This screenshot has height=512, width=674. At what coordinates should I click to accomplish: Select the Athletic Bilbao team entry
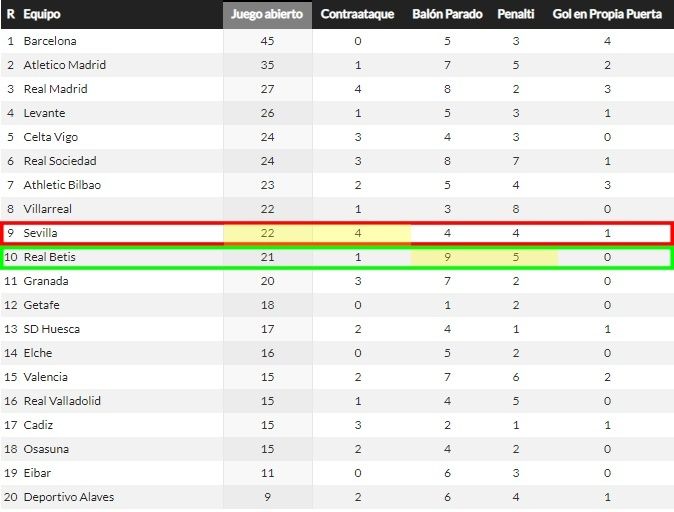pyautogui.click(x=62, y=185)
